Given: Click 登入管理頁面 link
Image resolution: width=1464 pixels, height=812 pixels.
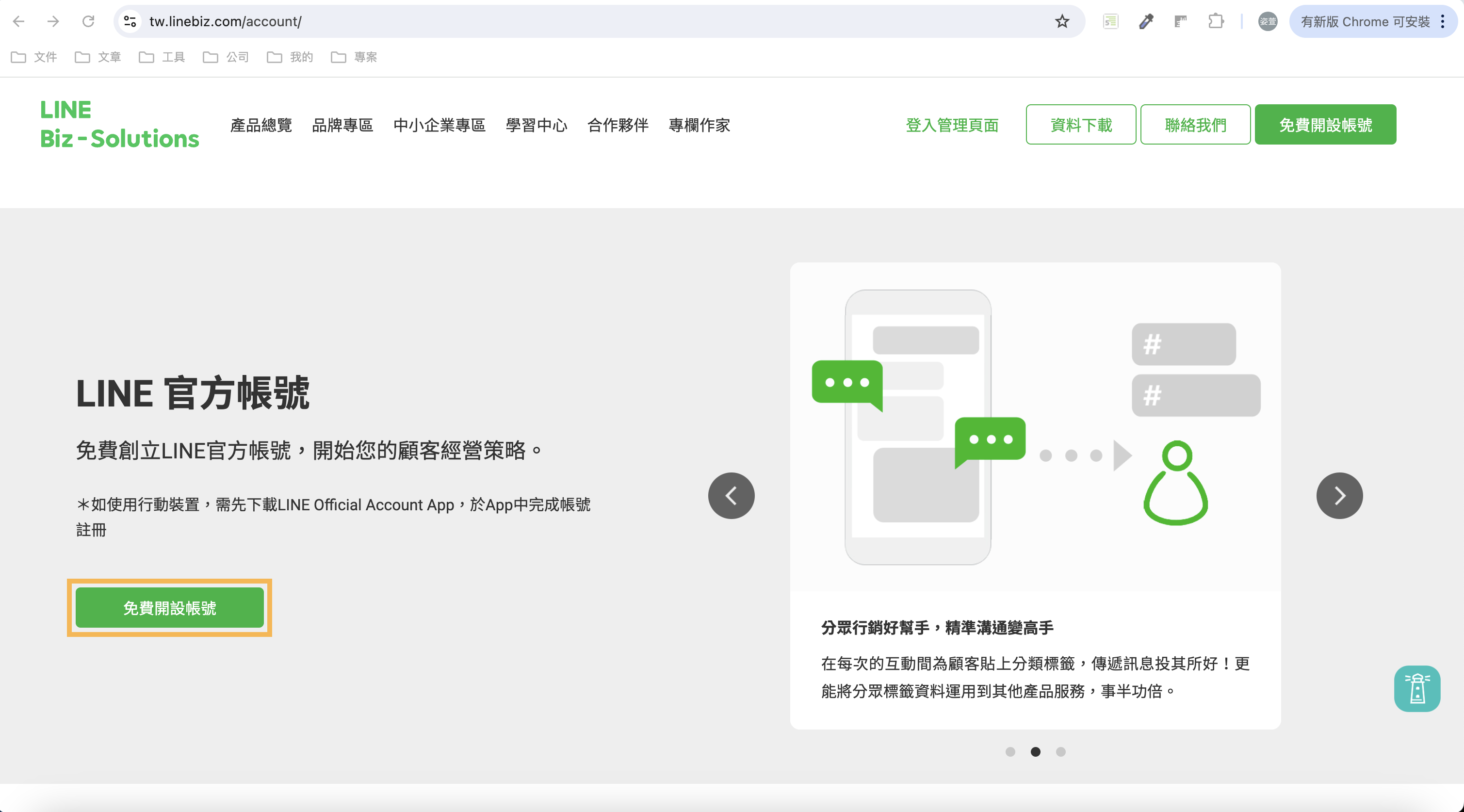Looking at the screenshot, I should coord(952,125).
